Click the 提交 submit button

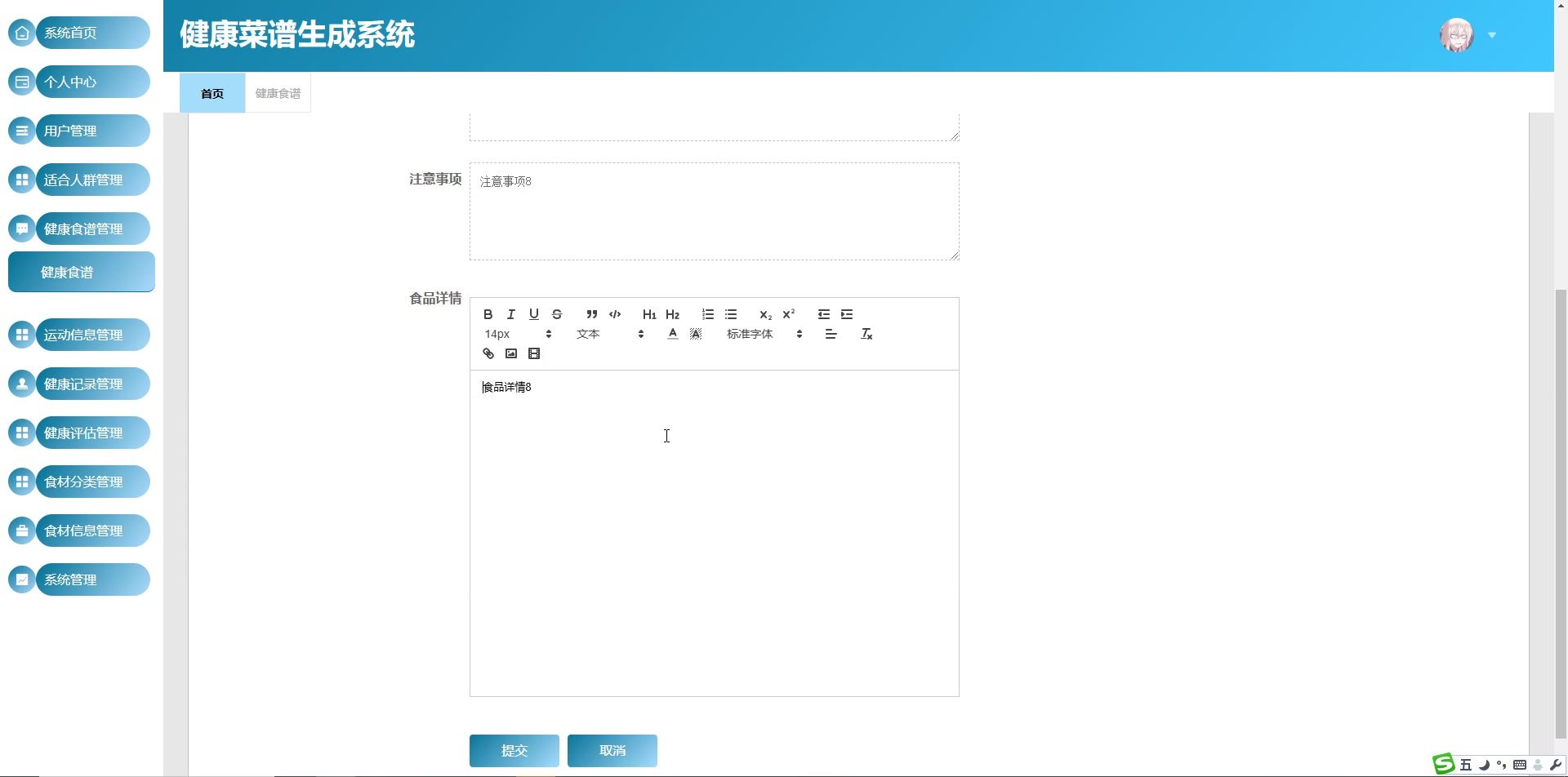pos(514,750)
